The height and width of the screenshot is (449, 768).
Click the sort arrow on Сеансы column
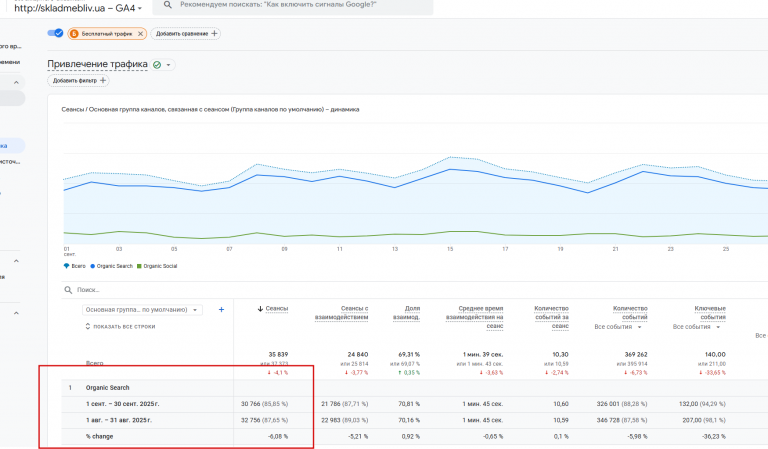[x=260, y=308]
